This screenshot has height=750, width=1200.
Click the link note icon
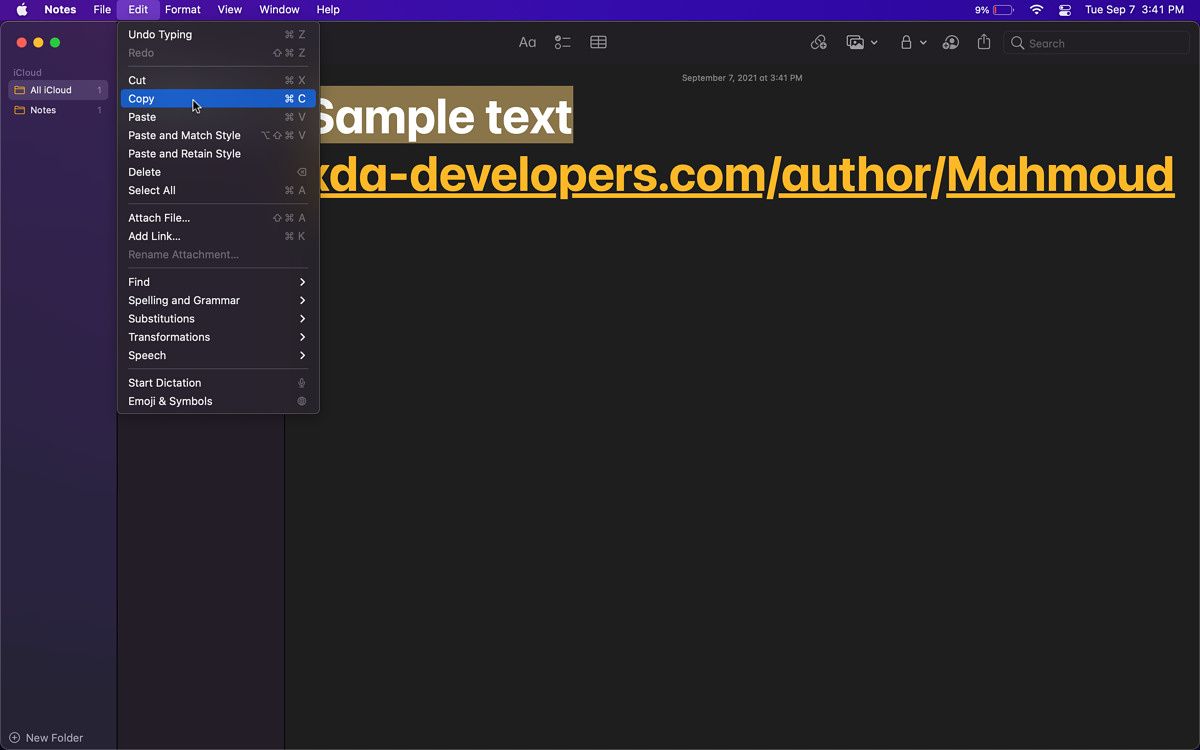[x=818, y=43]
